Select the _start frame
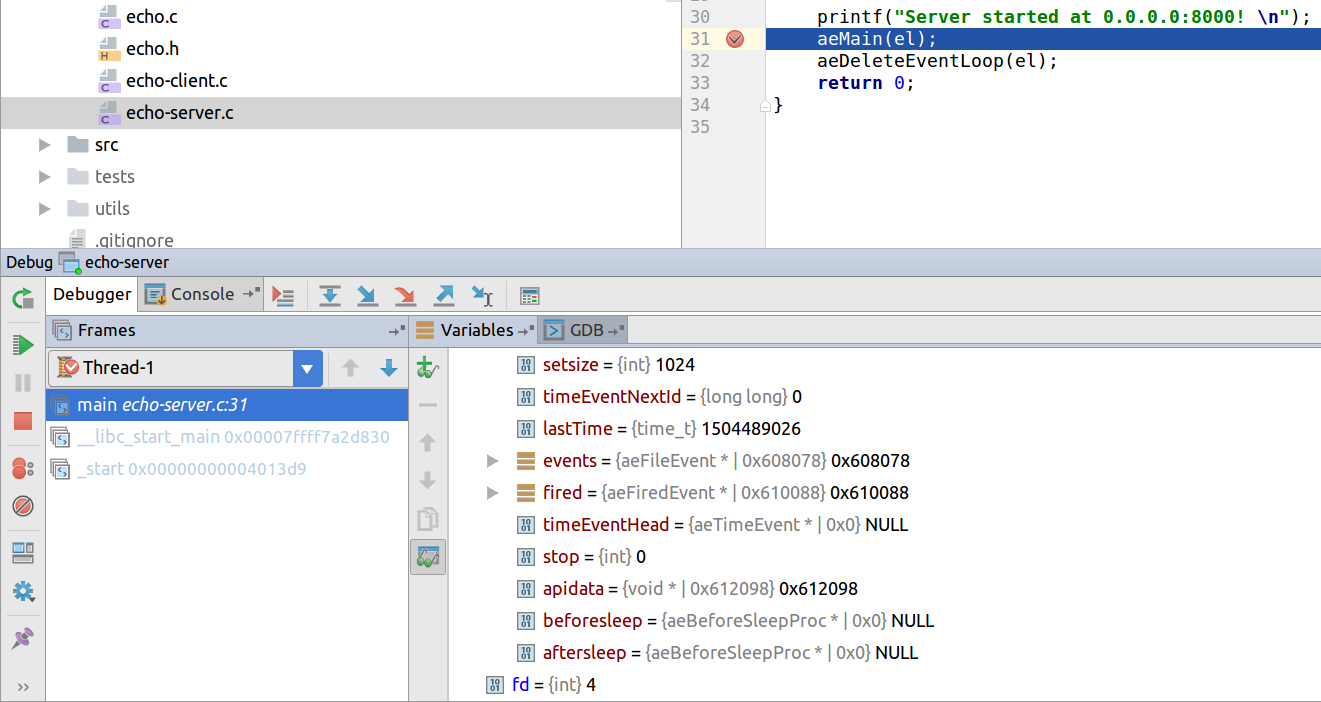This screenshot has width=1321, height=702. (228, 469)
